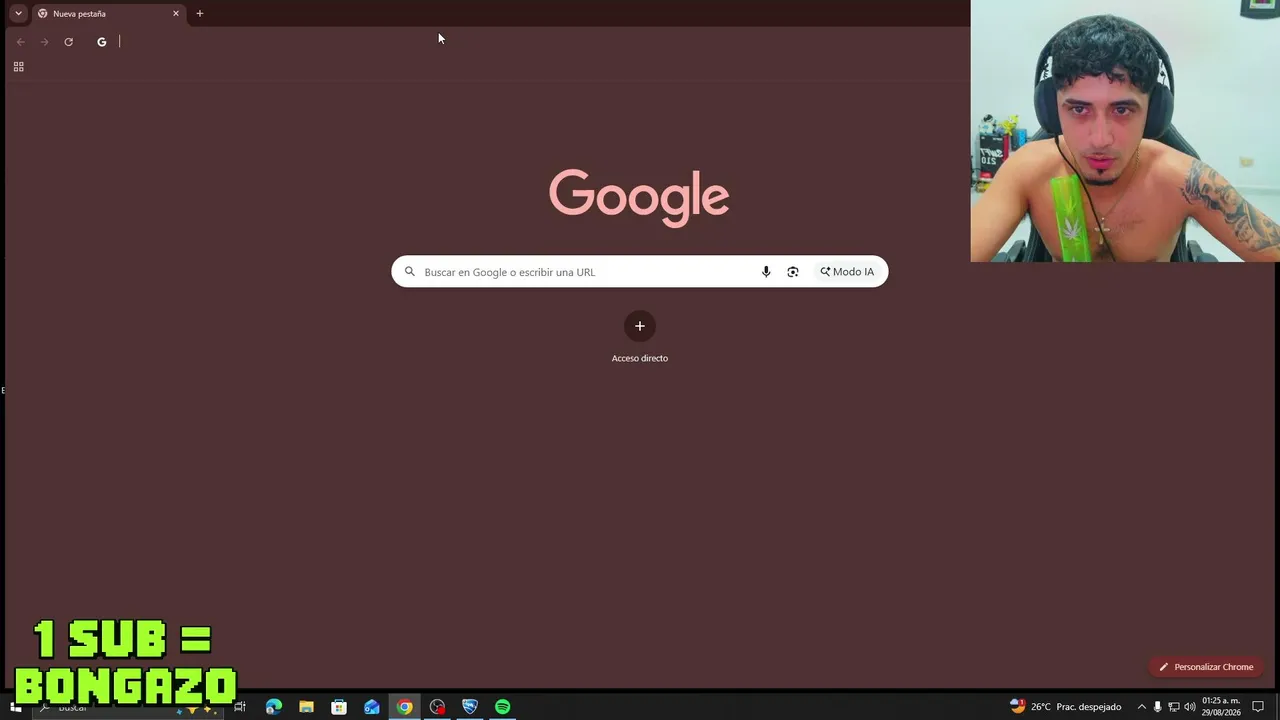Click the microphone icon in system tray
This screenshot has width=1280, height=720.
[x=1158, y=707]
